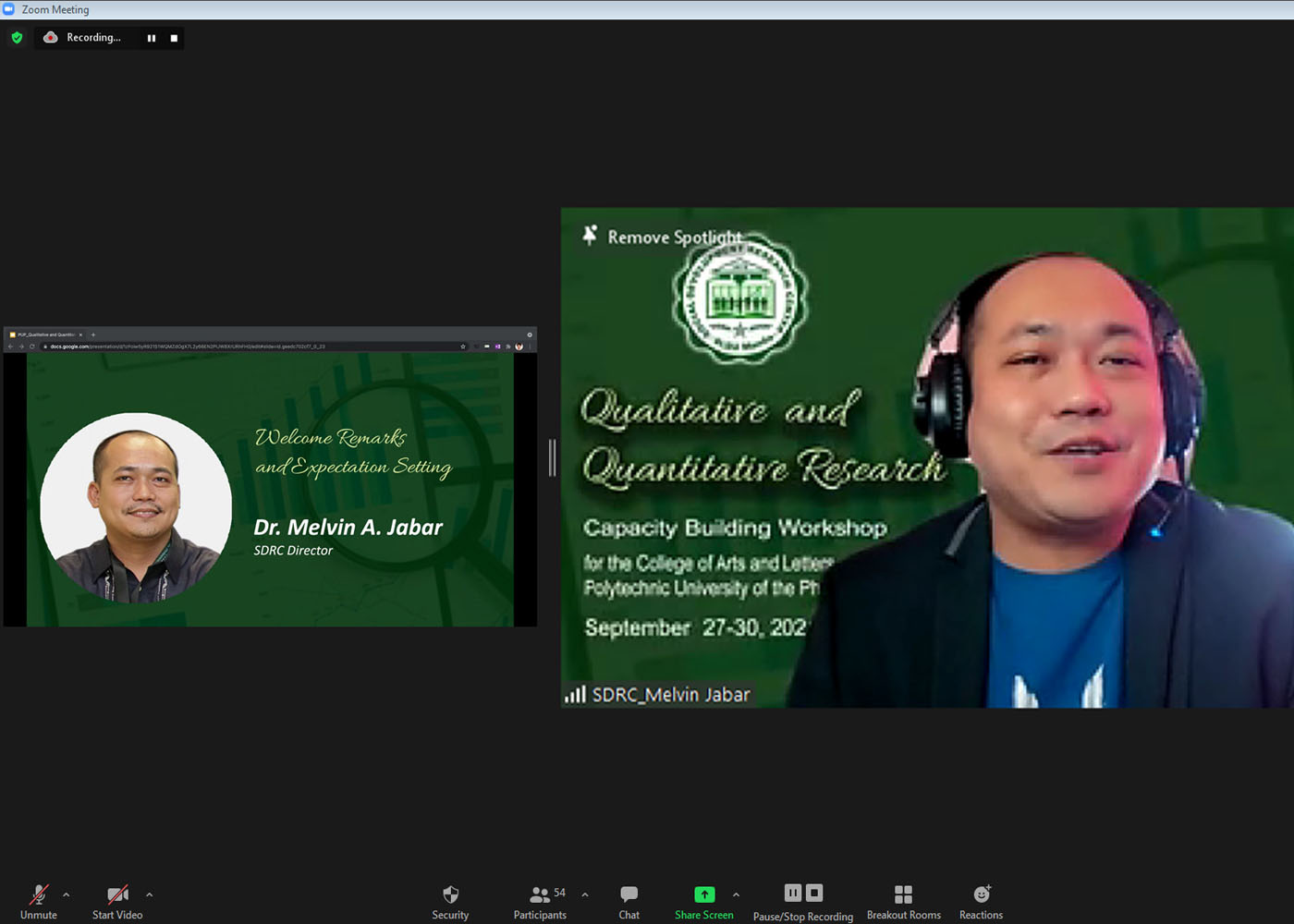This screenshot has width=1294, height=924.
Task: Open video options arrow beside Start Video
Action: tap(149, 894)
